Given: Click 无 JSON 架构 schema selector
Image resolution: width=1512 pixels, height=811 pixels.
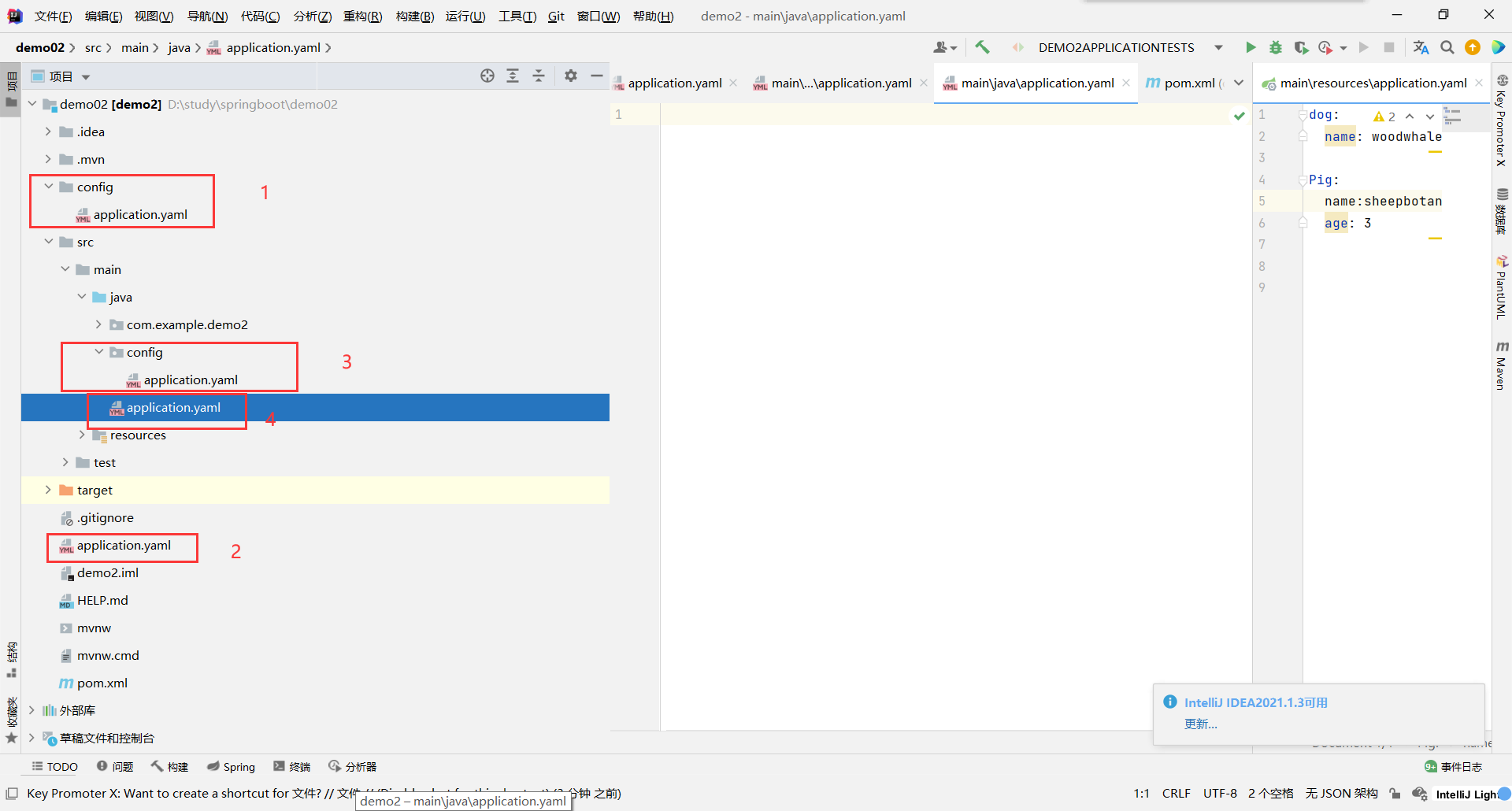Looking at the screenshot, I should click(1341, 794).
